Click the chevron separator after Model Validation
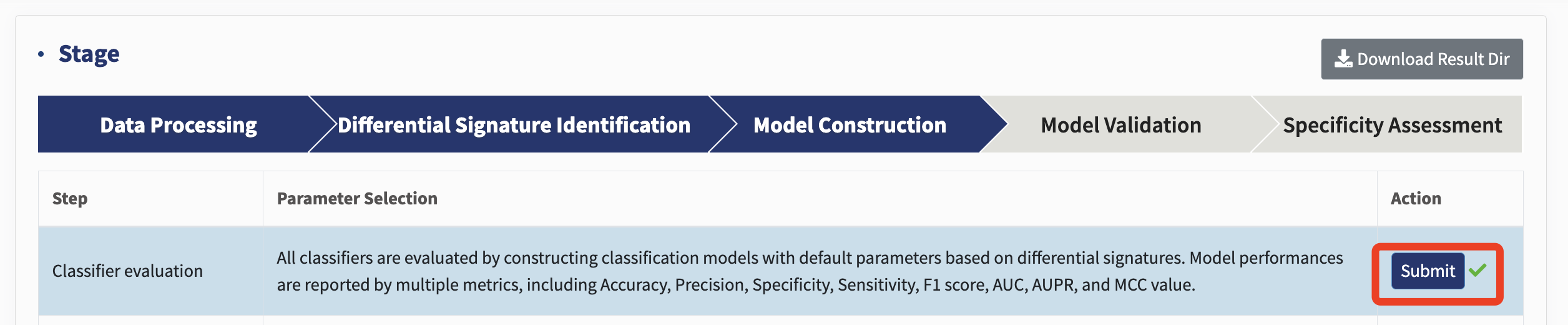This screenshot has width=1568, height=325. click(x=1265, y=124)
